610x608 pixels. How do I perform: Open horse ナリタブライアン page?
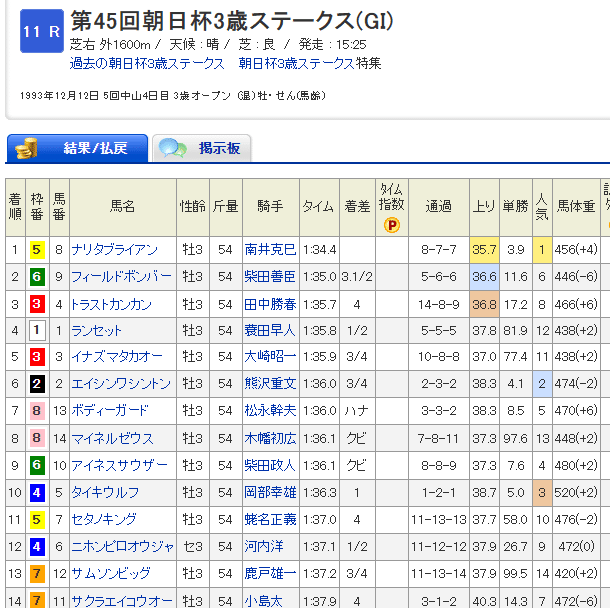click(114, 249)
